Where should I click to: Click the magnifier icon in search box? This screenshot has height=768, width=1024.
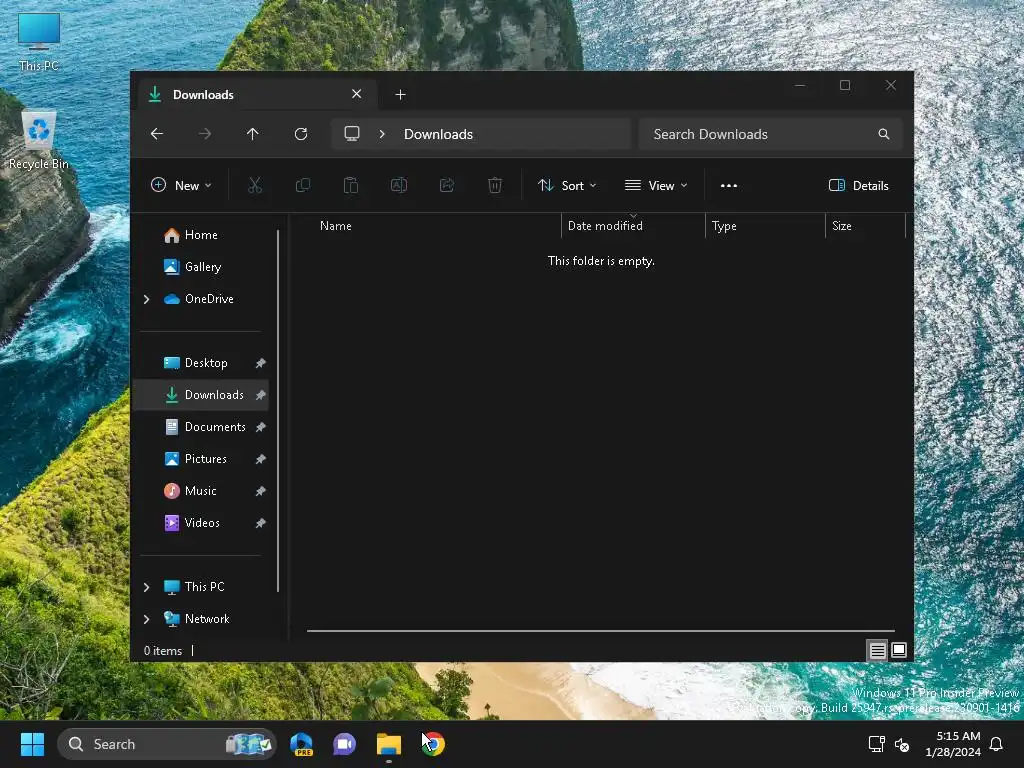click(884, 134)
